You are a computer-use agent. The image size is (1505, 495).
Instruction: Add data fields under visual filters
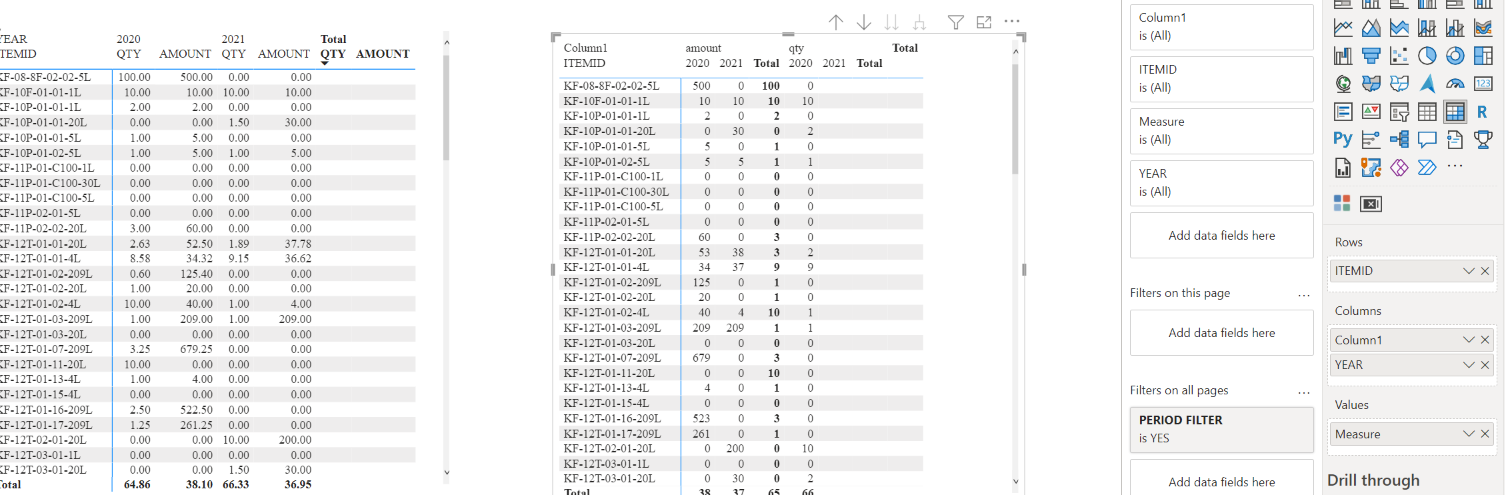tap(1221, 236)
